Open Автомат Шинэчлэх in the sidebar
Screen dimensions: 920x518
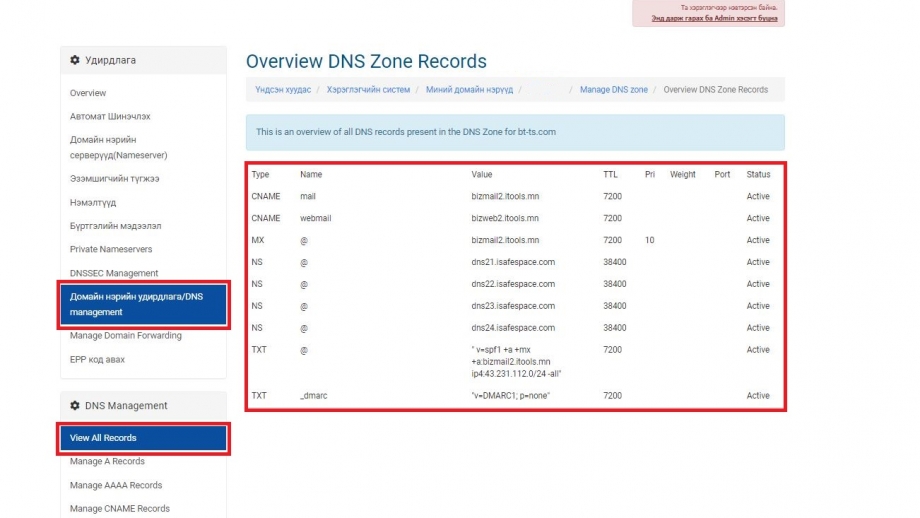click(110, 116)
